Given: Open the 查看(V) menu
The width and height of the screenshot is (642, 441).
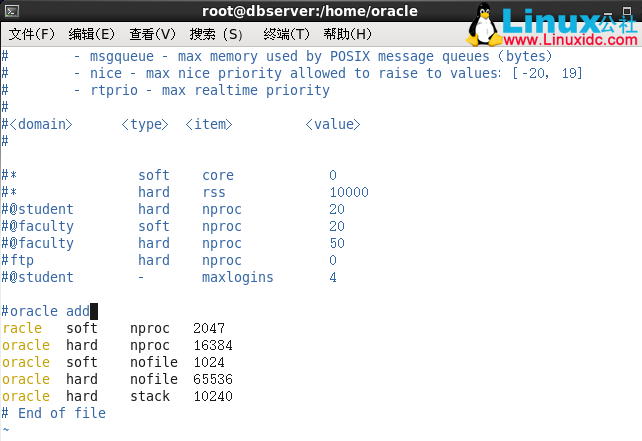Looking at the screenshot, I should (152, 34).
